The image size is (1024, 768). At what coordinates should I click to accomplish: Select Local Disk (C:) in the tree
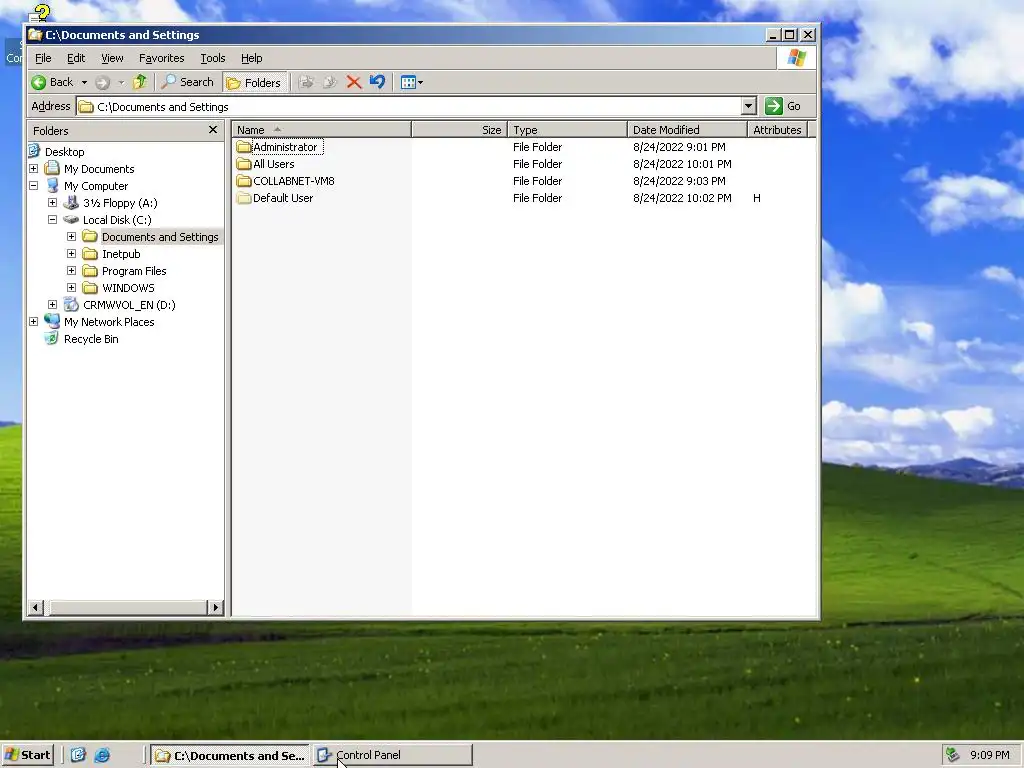click(x=117, y=220)
